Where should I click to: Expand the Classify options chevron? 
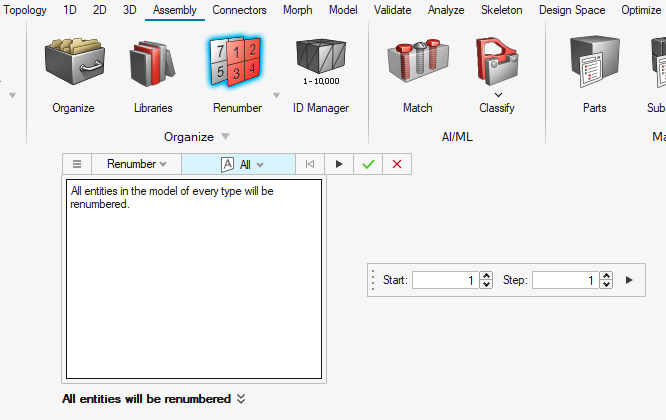coord(498,95)
